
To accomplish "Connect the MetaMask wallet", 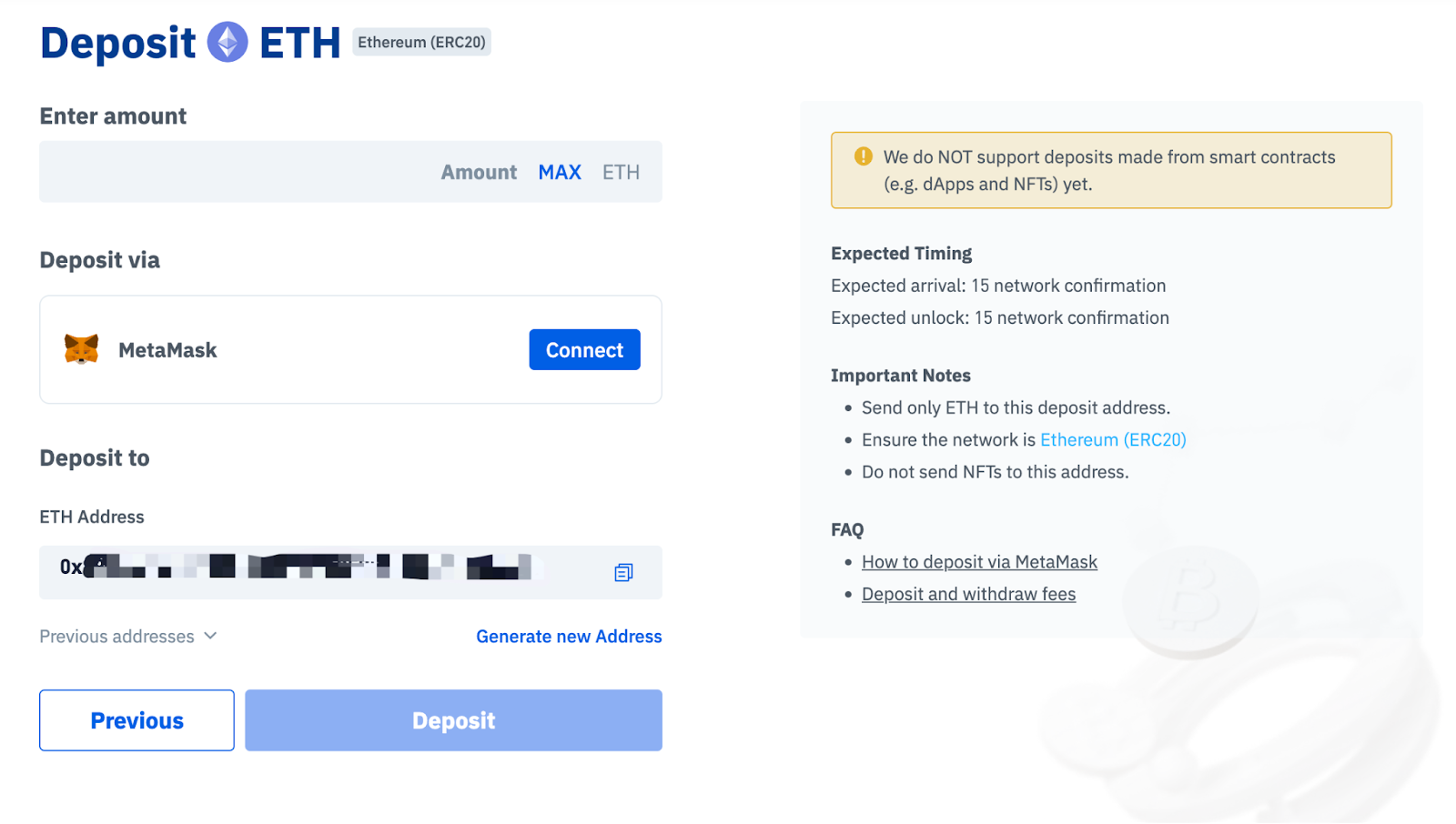I will click(584, 349).
